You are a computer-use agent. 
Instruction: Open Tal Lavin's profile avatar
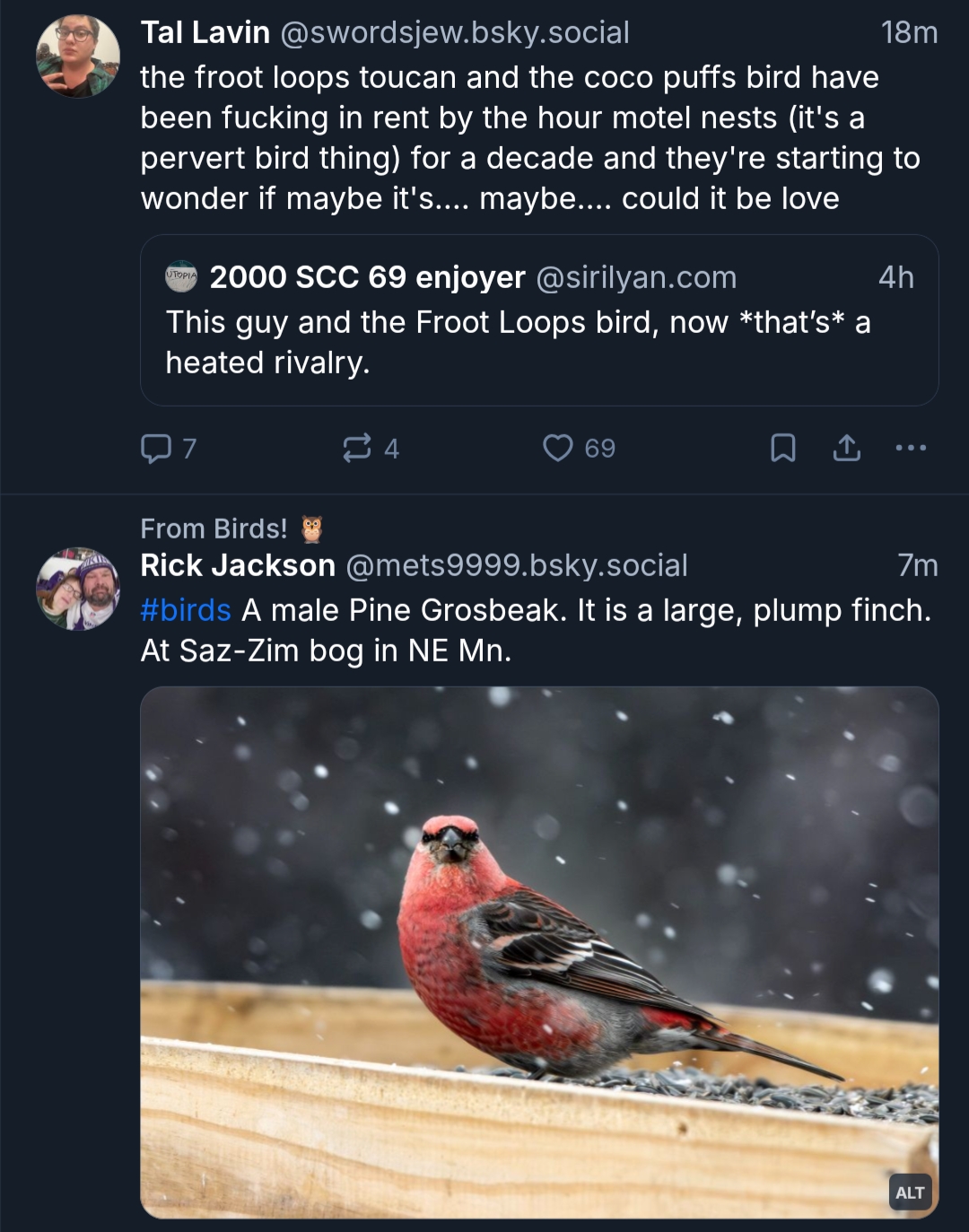78,56
